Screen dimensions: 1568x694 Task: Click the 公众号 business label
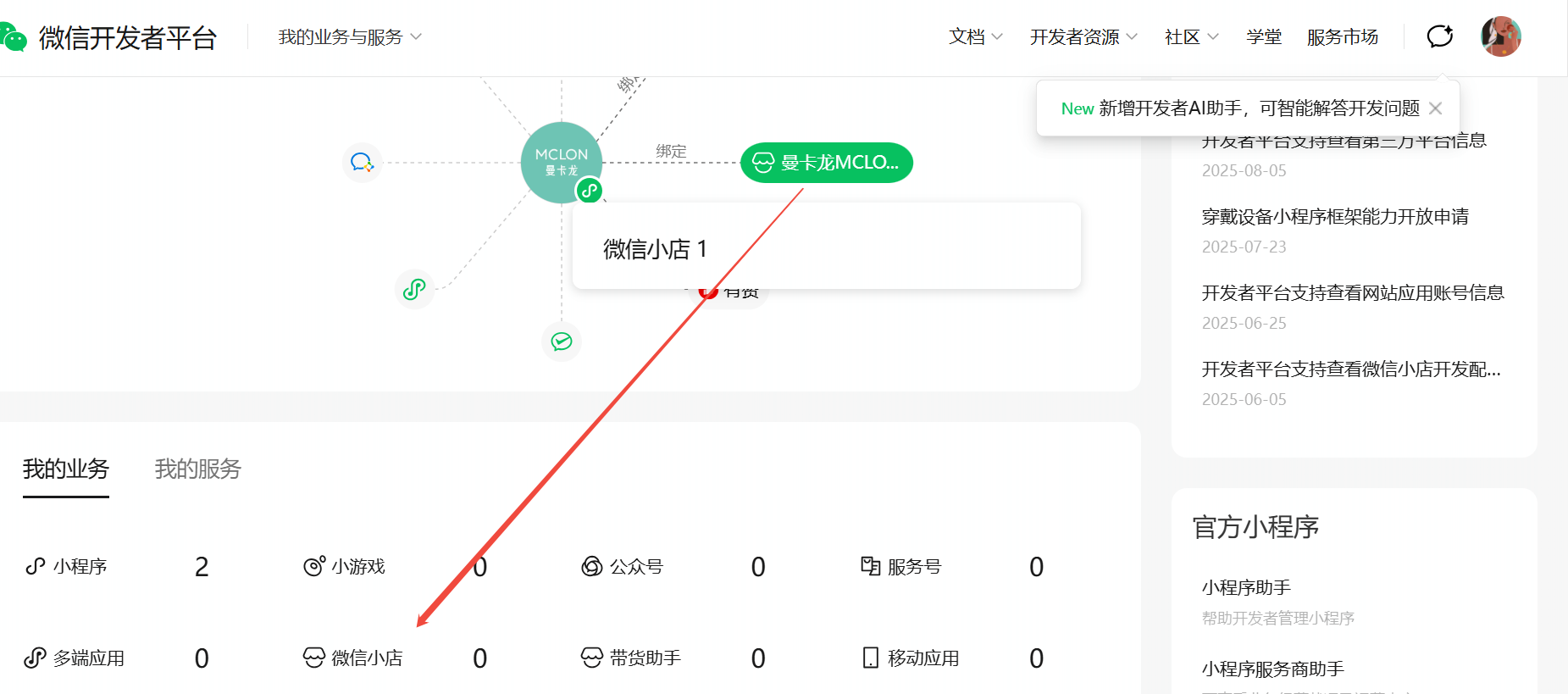[636, 566]
